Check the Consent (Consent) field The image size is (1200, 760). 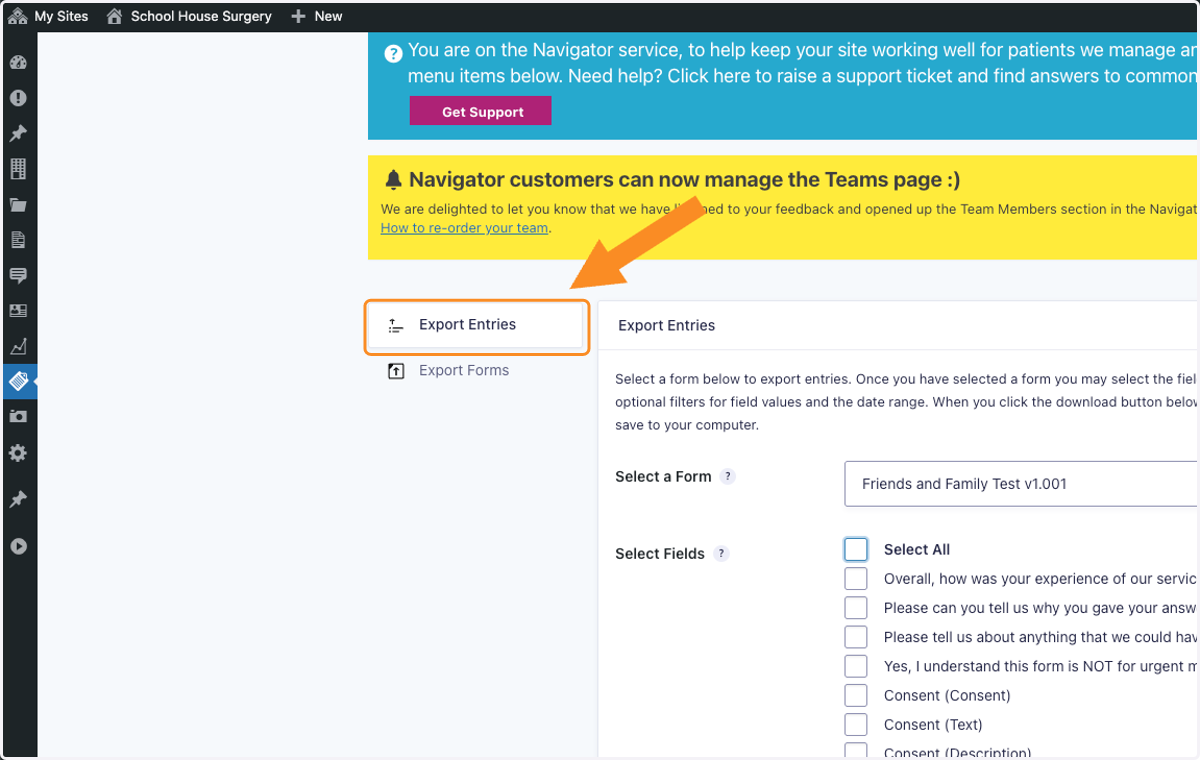click(856, 695)
